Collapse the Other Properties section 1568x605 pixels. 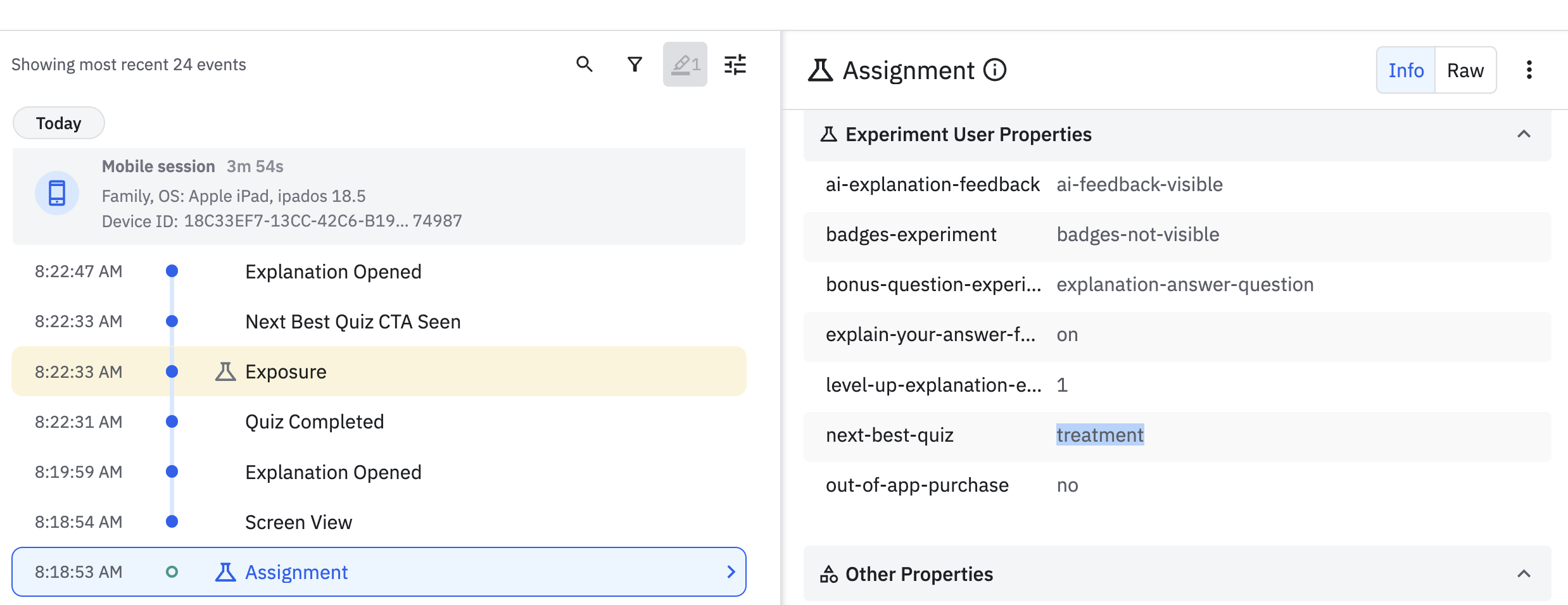pos(1524,574)
